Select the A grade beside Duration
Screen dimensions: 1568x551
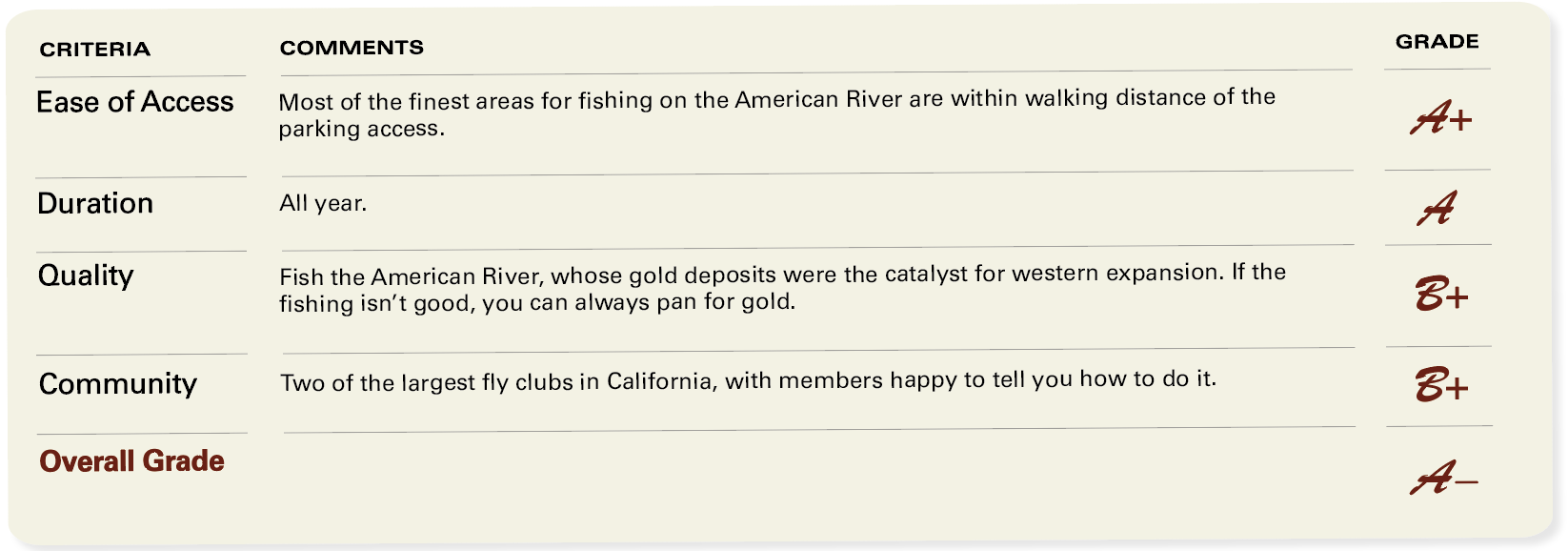1437,208
